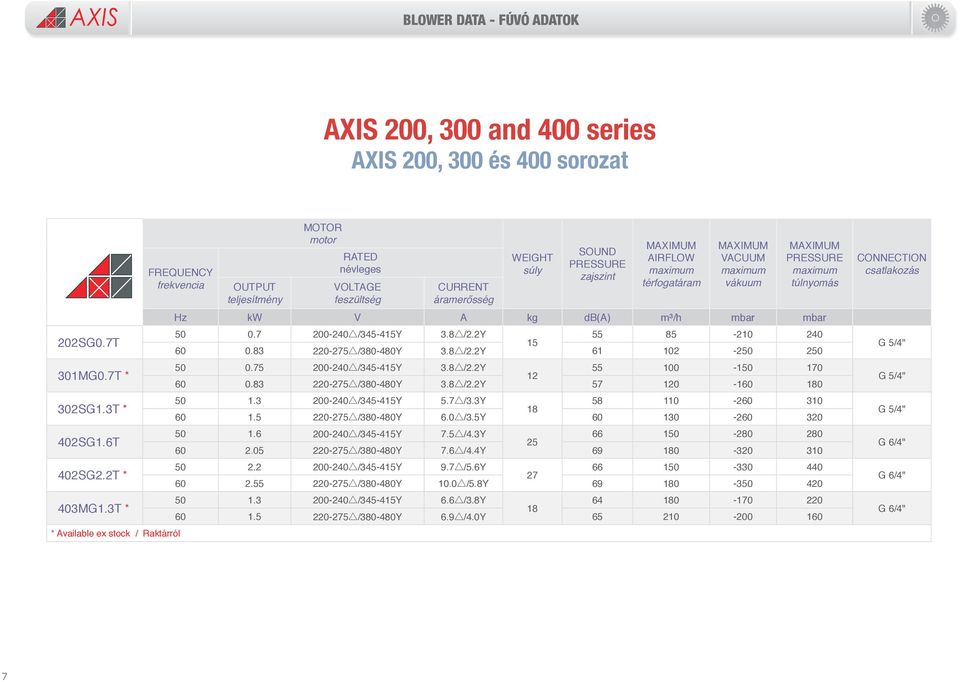960x682 pixels.
Task: Click the 61 dB(A) sound pressure value
Action: tap(597, 351)
